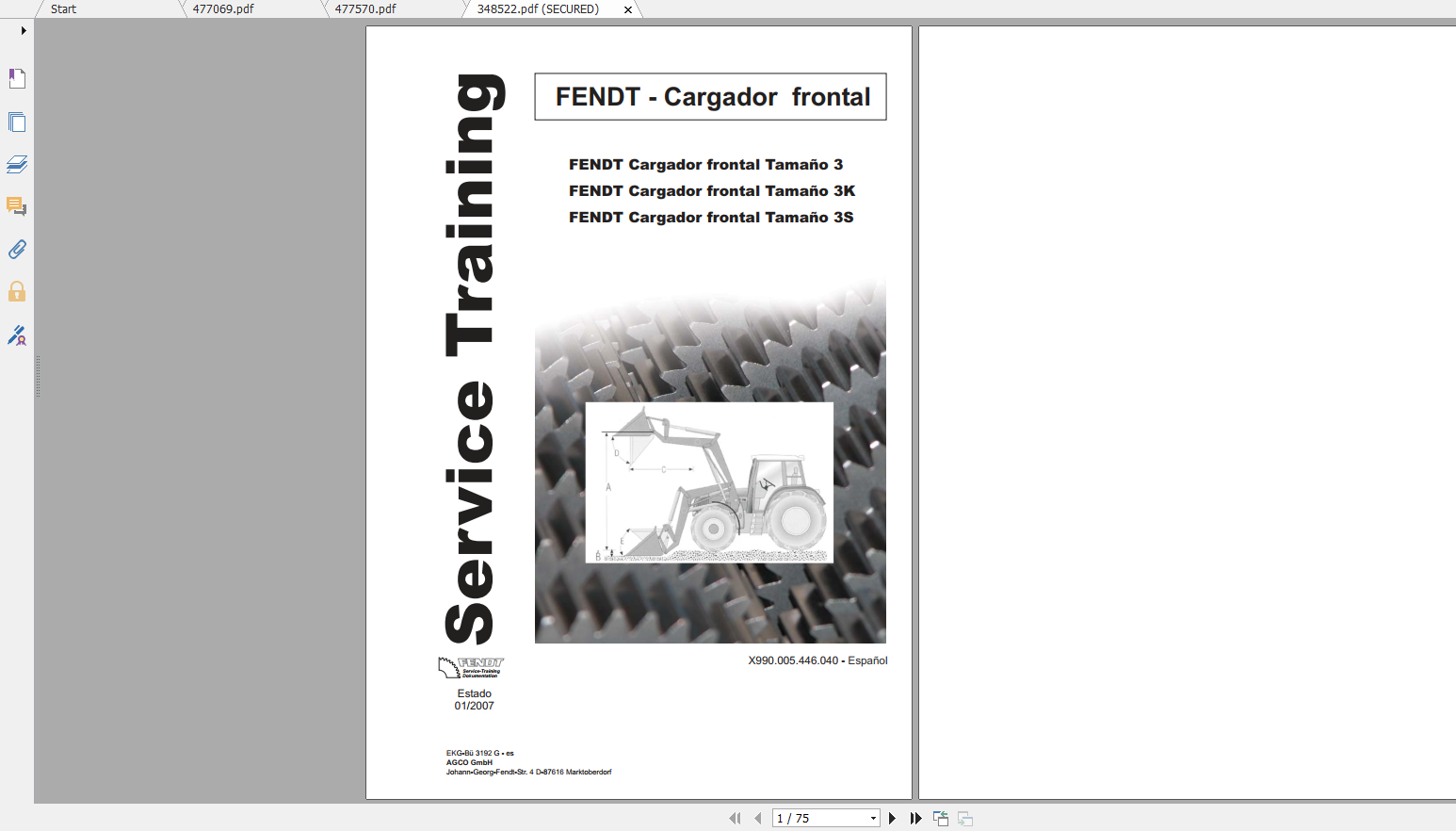Jump to the first page
The image size is (1456, 831).
click(735, 818)
